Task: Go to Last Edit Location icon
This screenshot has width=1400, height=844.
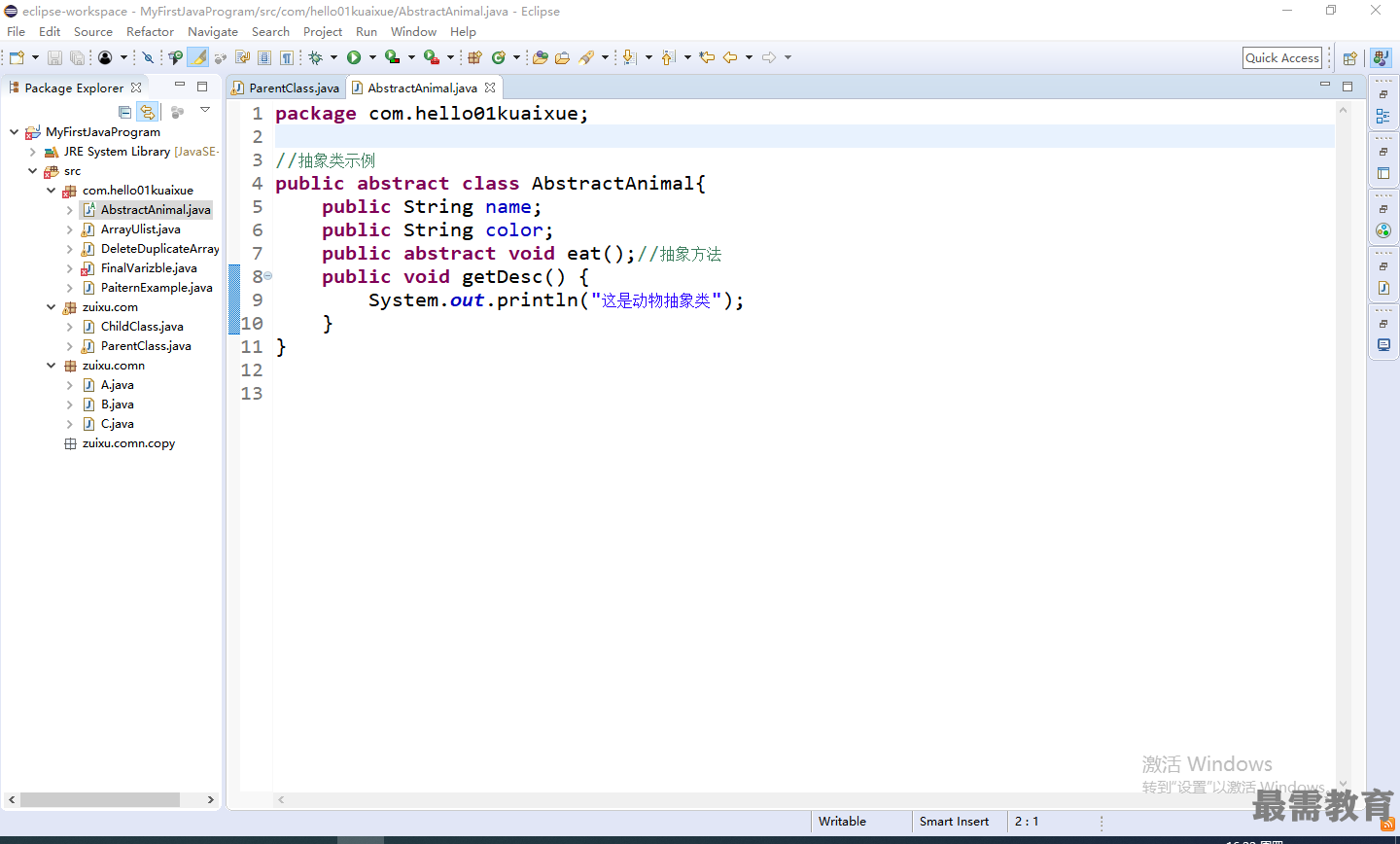Action: [x=707, y=57]
